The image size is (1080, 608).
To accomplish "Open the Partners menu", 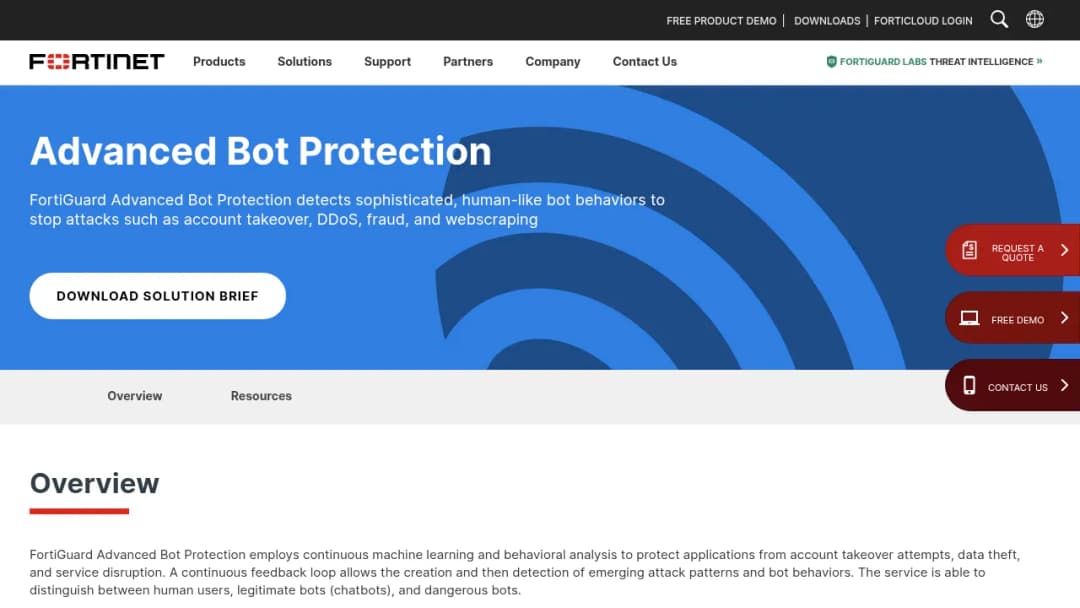I will click(468, 62).
